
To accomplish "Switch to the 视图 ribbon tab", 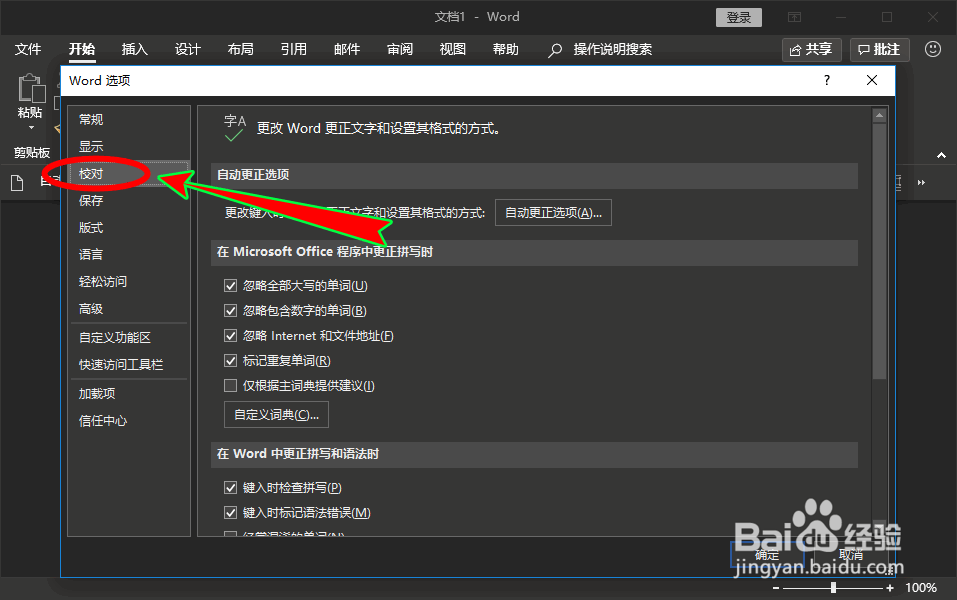I will [x=453, y=49].
